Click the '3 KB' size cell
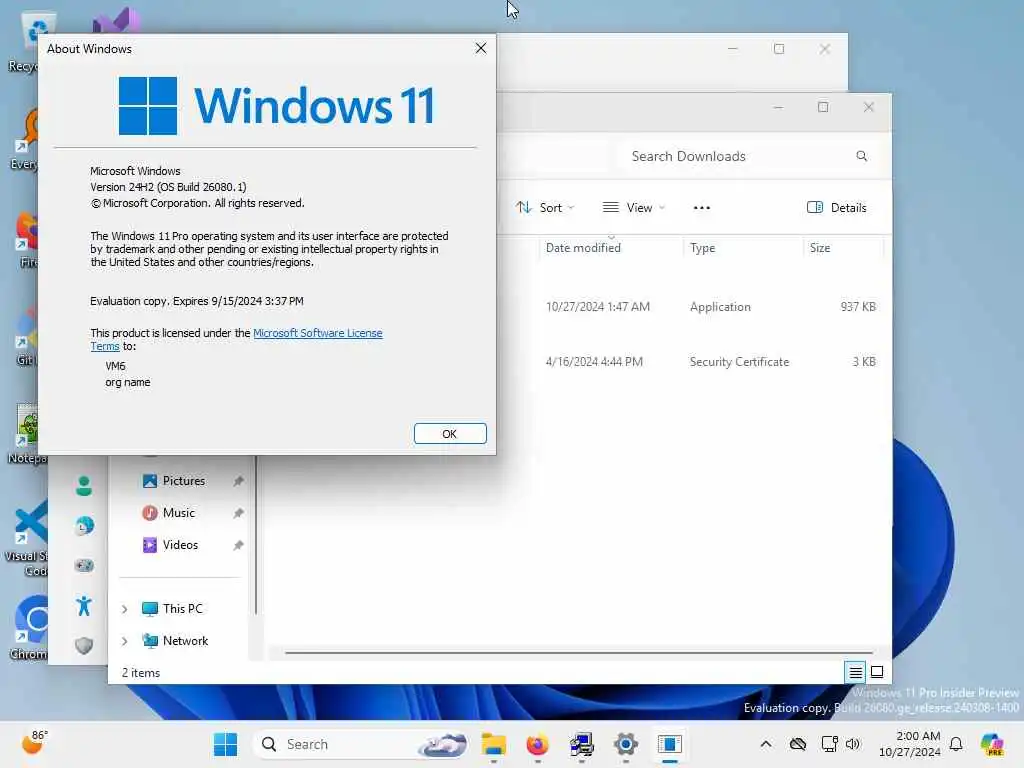Viewport: 1024px width, 768px height. tap(863, 362)
